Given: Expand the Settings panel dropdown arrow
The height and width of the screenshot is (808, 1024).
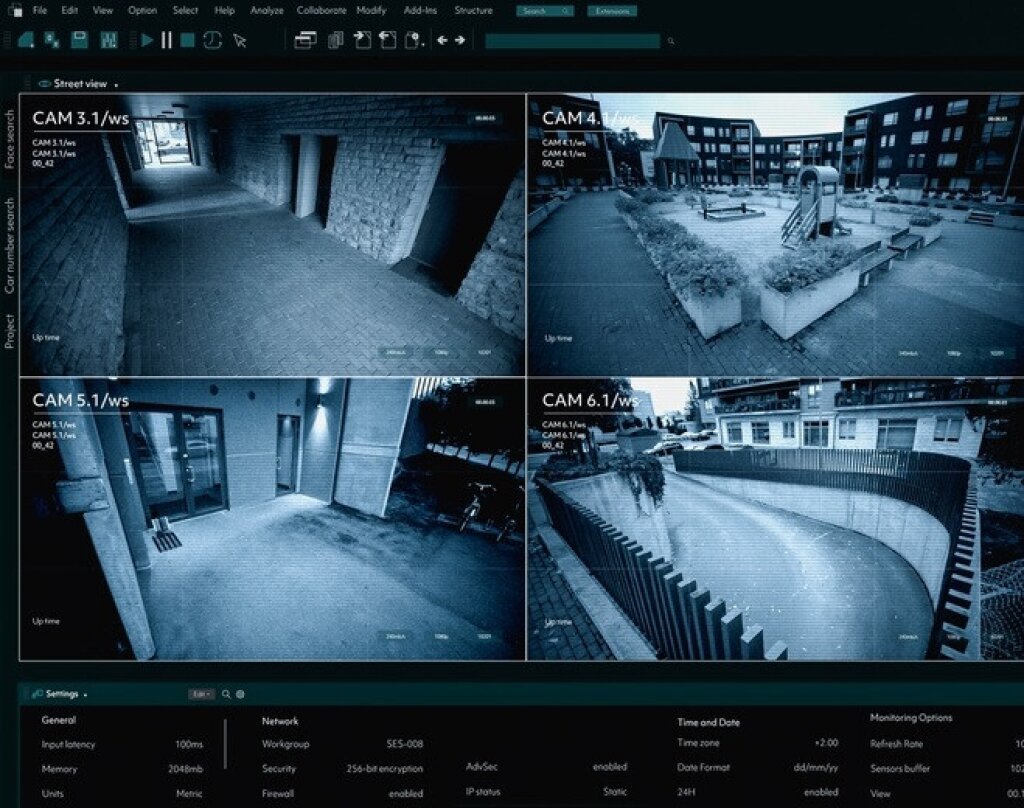Looking at the screenshot, I should 86,695.
